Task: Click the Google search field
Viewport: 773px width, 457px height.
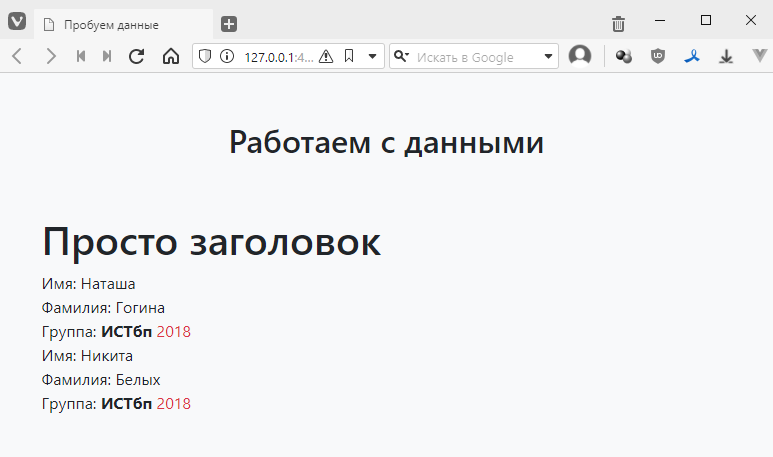Action: click(x=475, y=57)
